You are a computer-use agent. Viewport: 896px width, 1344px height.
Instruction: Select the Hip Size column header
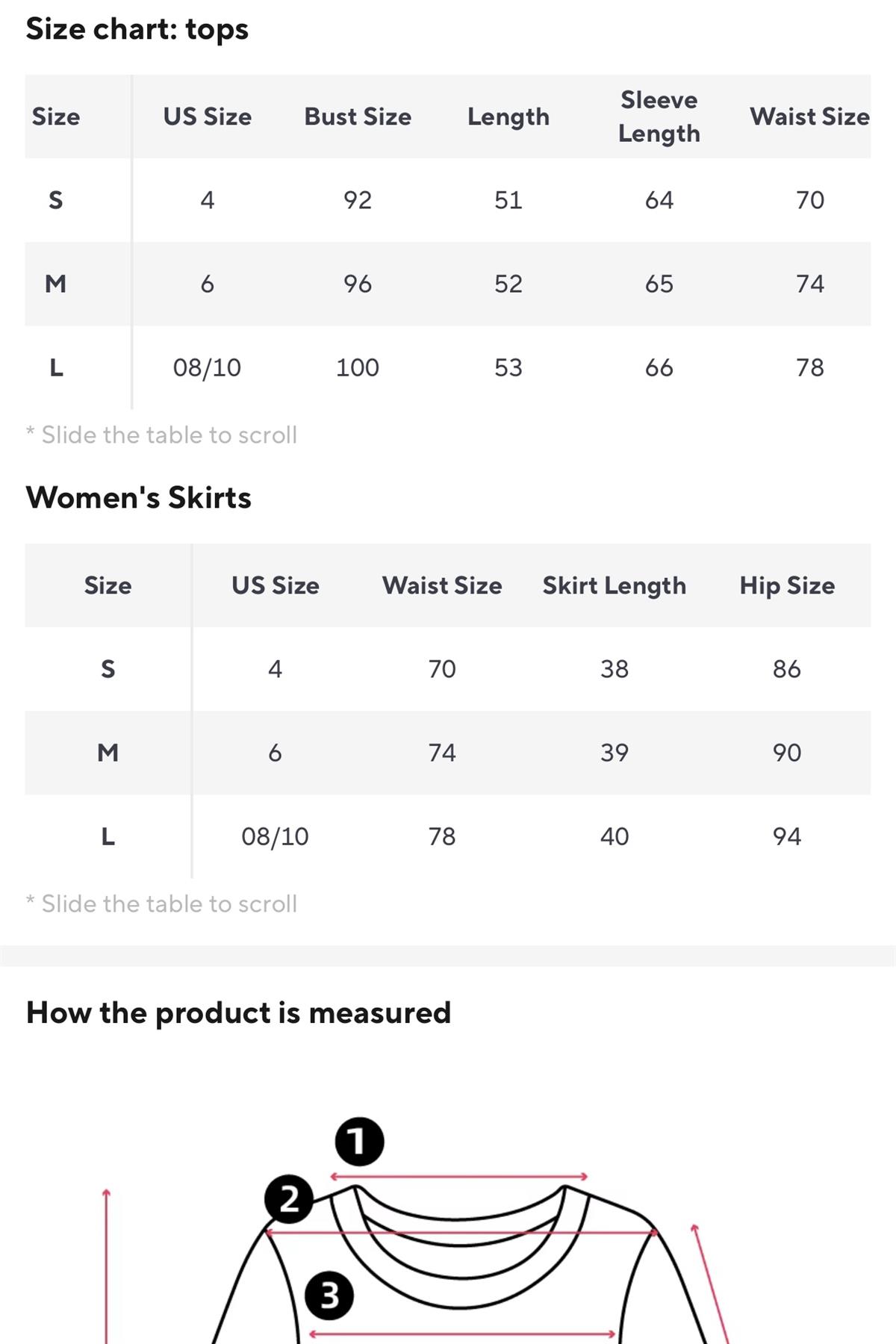pyautogui.click(x=787, y=585)
